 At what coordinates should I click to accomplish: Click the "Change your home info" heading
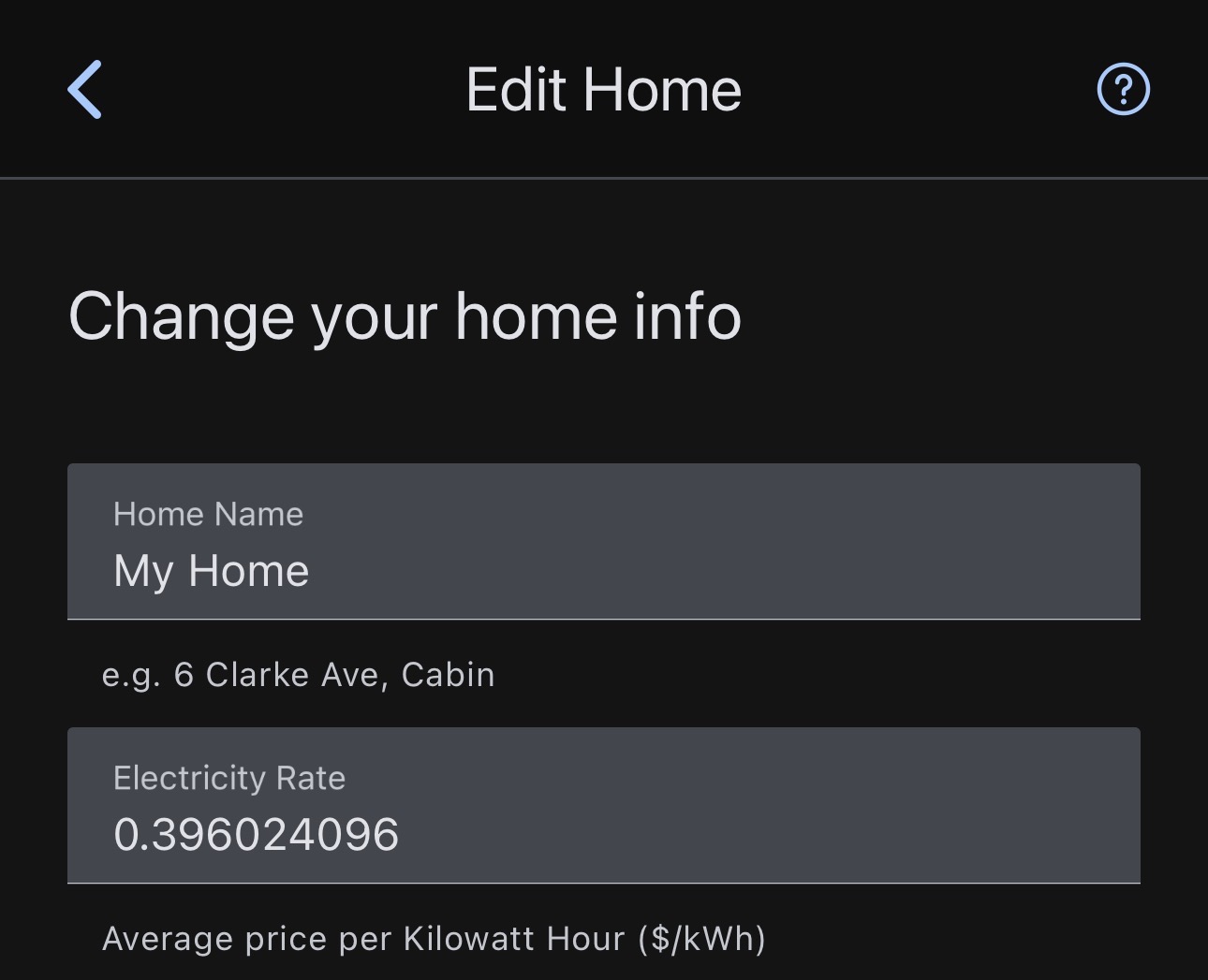pyautogui.click(x=405, y=316)
